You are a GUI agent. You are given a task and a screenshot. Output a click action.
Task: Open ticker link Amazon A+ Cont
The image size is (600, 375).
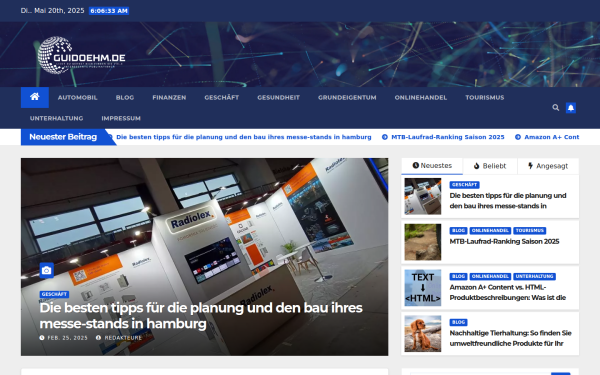click(x=551, y=137)
